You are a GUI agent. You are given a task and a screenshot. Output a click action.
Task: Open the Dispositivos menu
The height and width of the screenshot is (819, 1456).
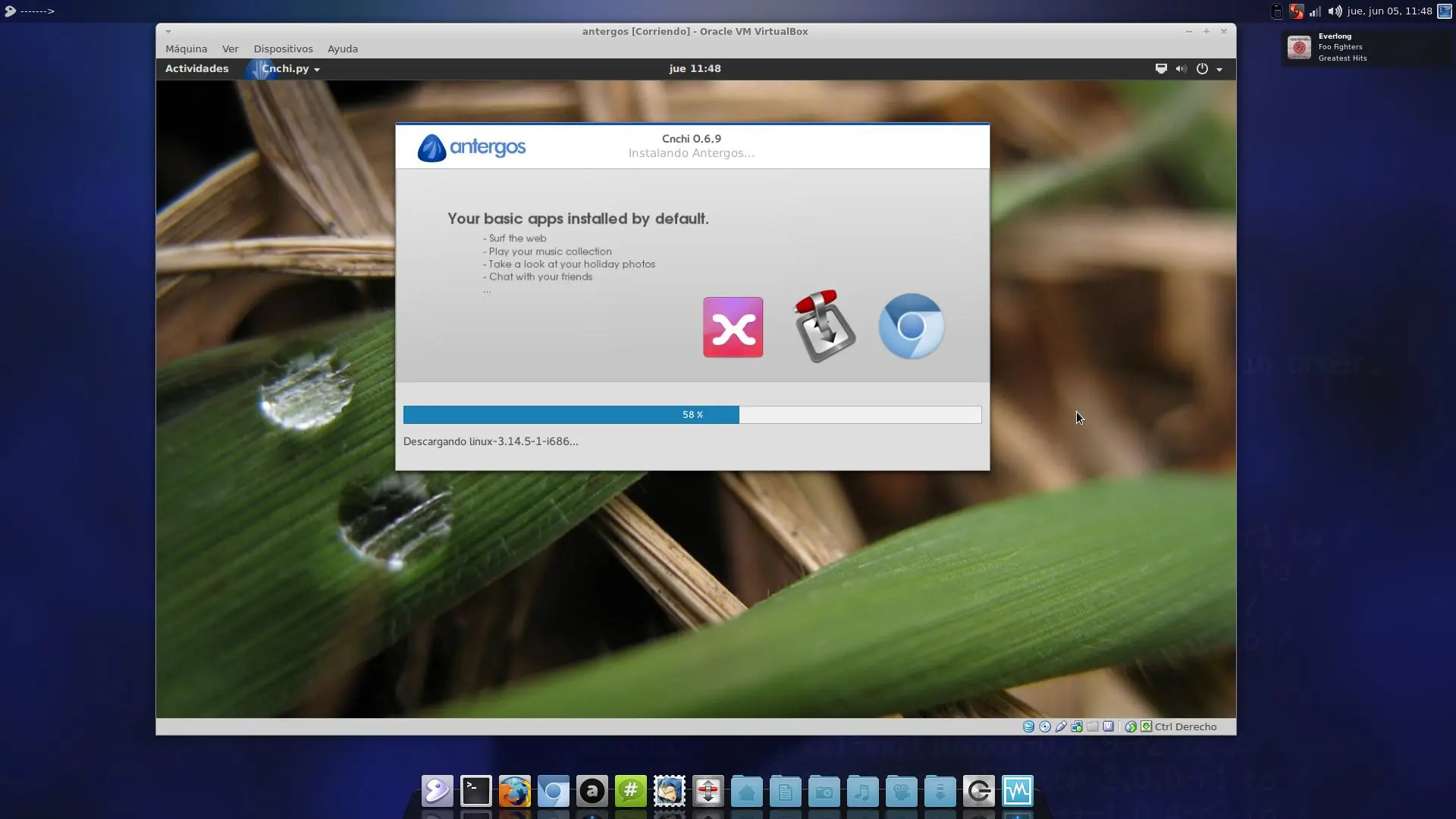[x=283, y=49]
